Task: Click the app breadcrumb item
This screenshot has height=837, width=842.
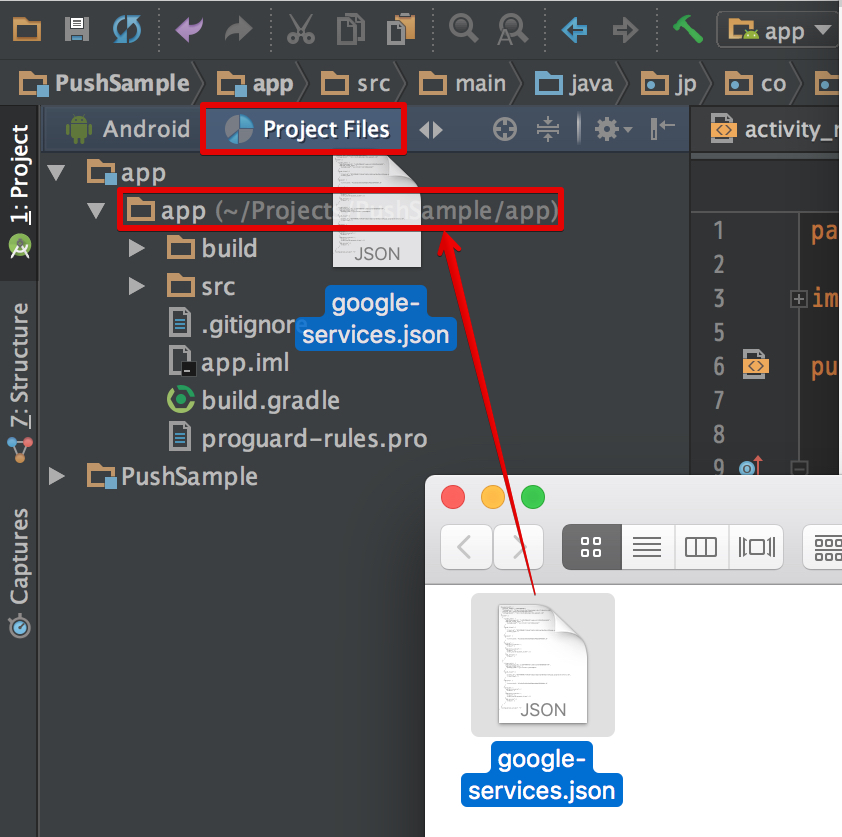Action: point(255,84)
